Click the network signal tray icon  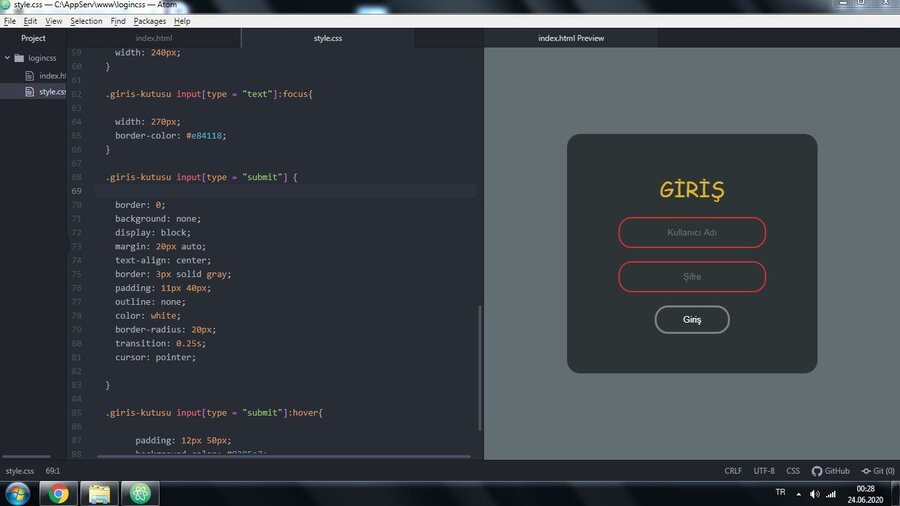(x=831, y=493)
